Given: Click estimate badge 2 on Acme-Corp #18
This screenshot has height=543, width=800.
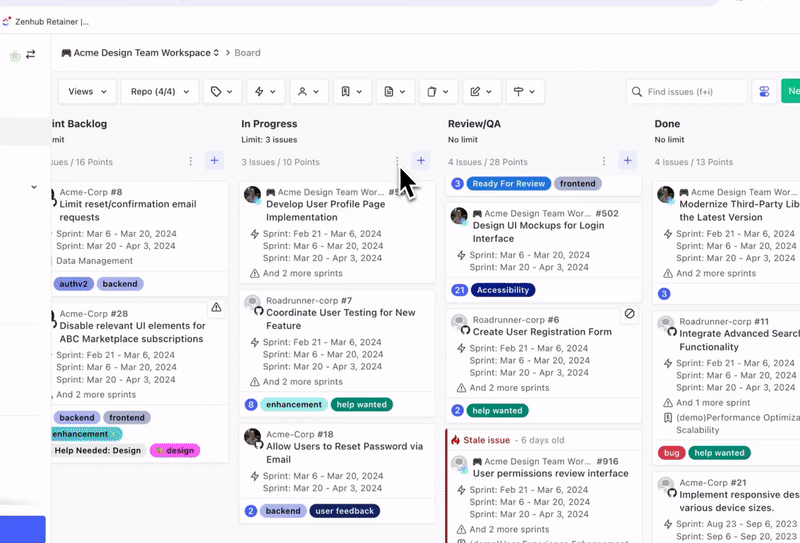Looking at the screenshot, I should coord(251,511).
